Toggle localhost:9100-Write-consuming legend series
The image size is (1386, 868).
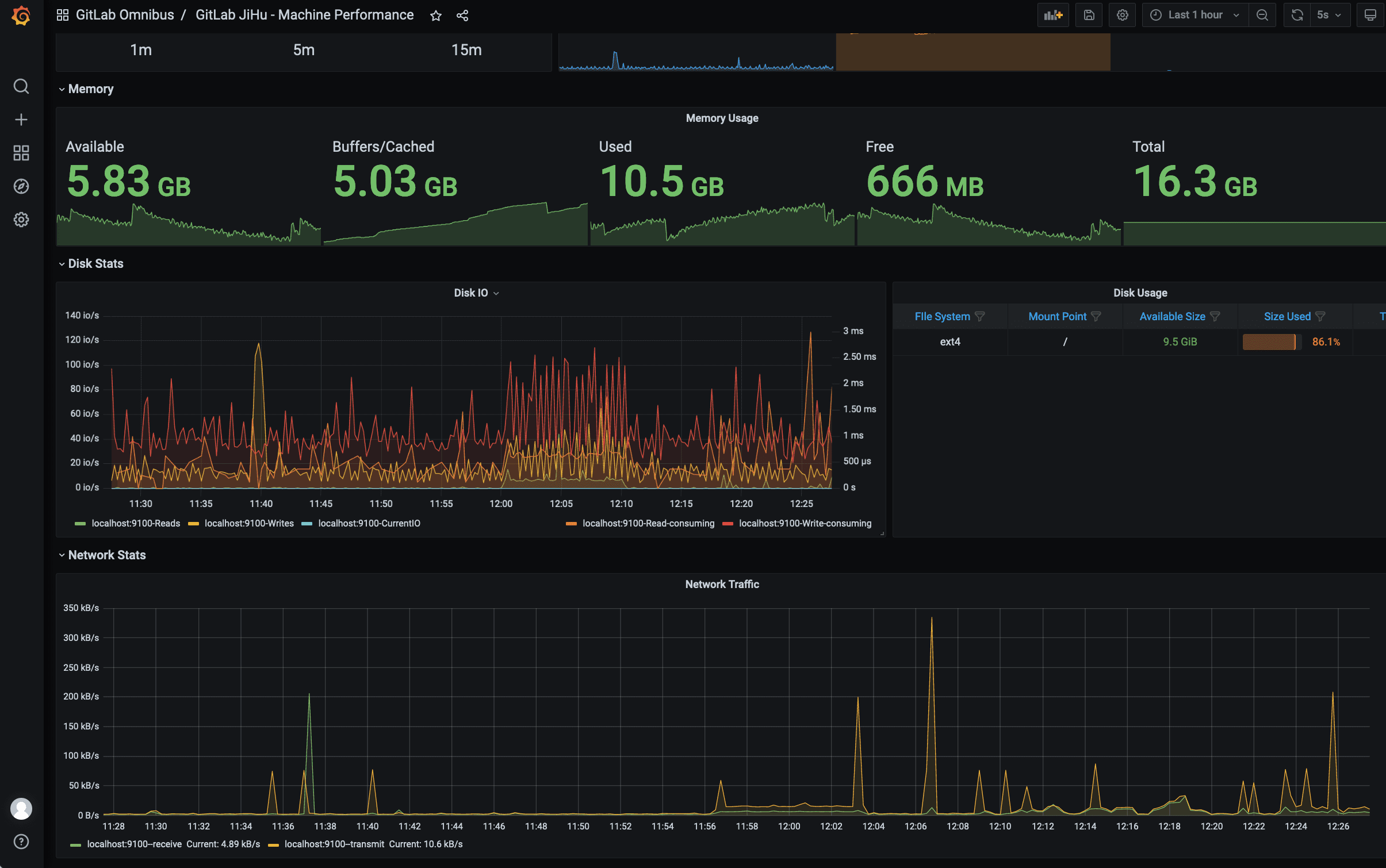pyautogui.click(x=805, y=523)
